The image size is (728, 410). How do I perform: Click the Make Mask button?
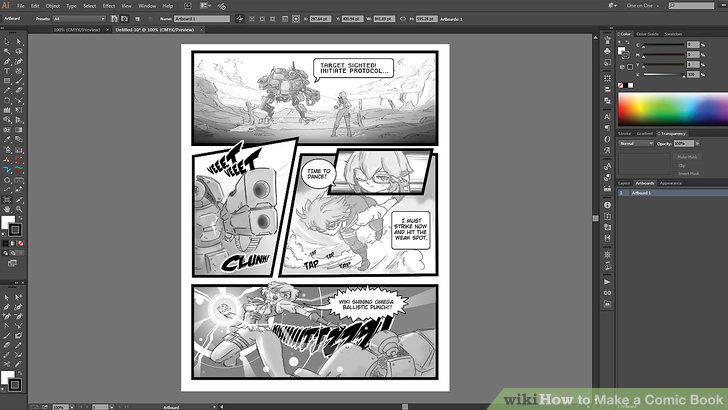687,157
